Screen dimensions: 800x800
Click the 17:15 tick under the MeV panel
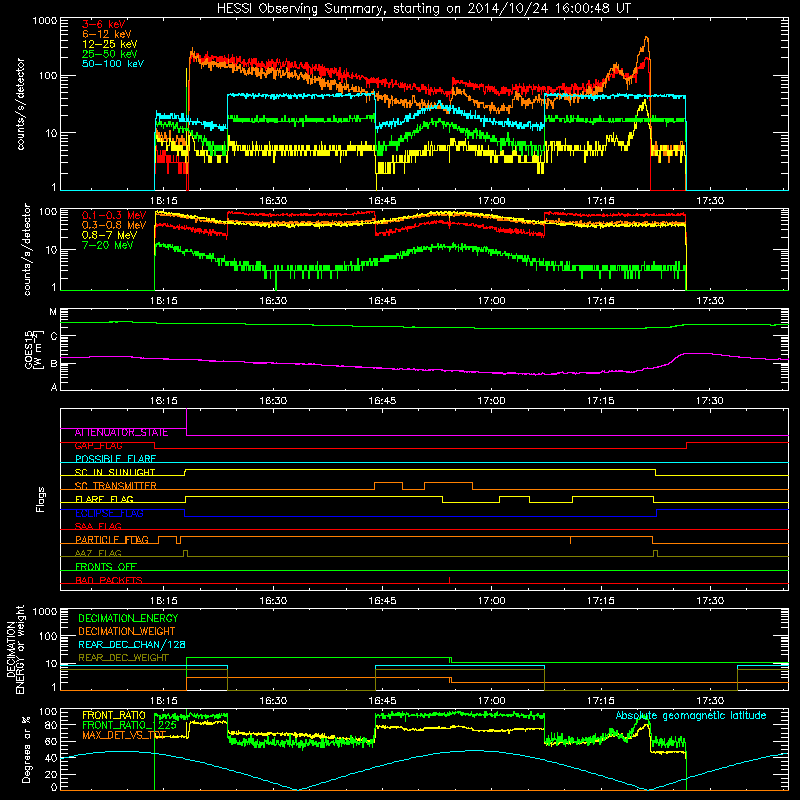pyautogui.click(x=601, y=301)
